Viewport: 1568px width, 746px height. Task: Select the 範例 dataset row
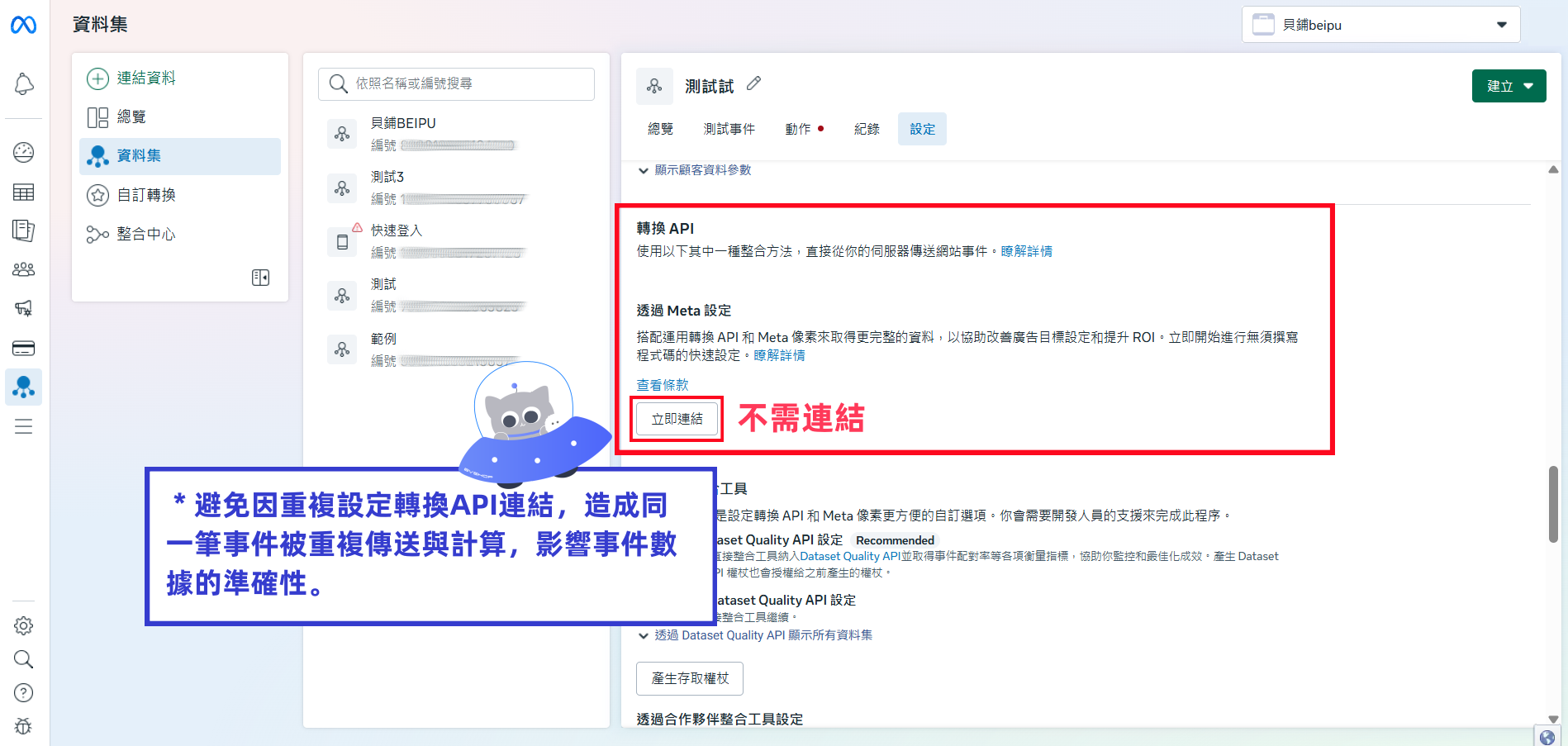click(x=456, y=349)
